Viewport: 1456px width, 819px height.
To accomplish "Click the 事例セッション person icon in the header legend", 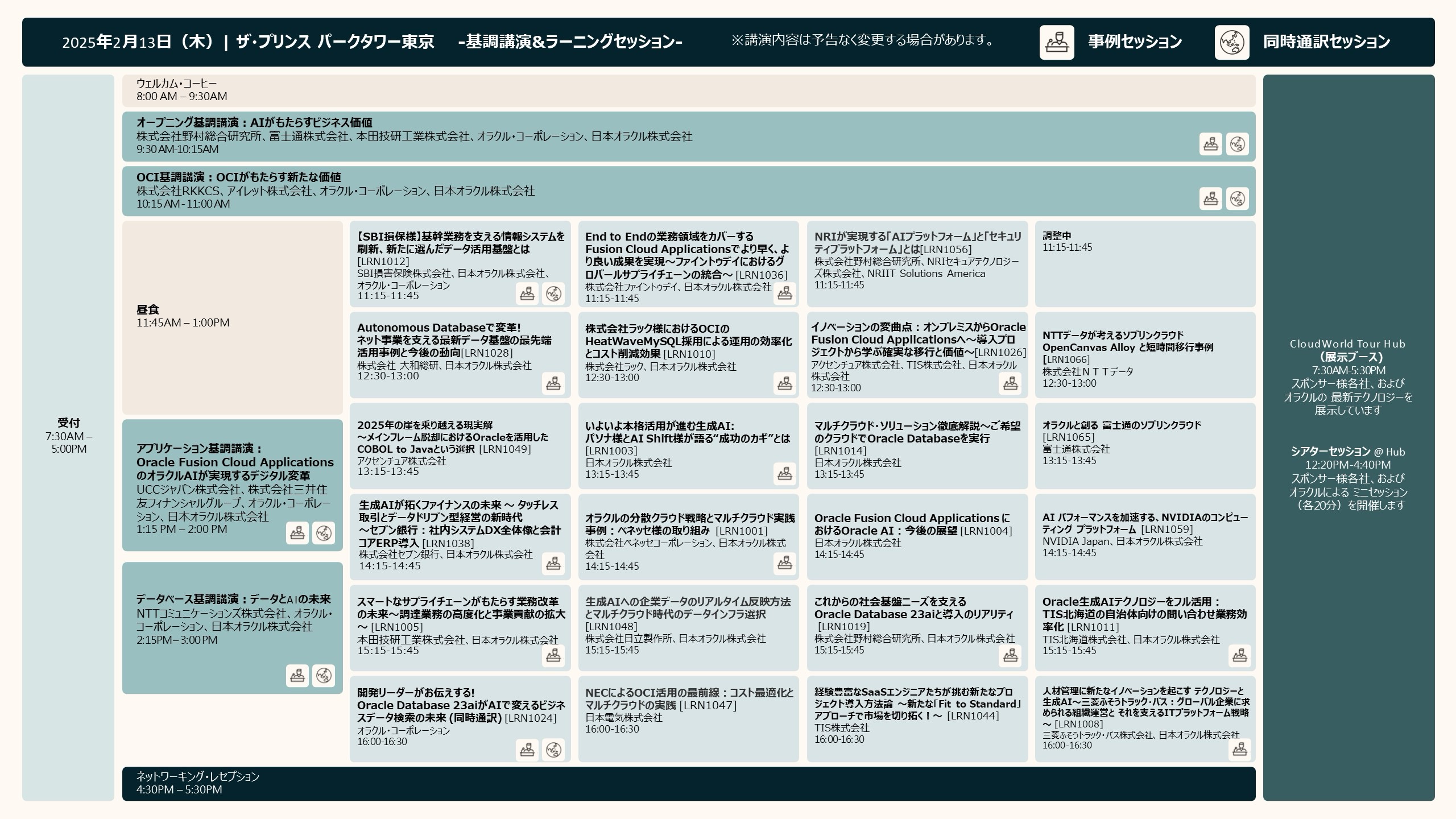I will [1056, 42].
